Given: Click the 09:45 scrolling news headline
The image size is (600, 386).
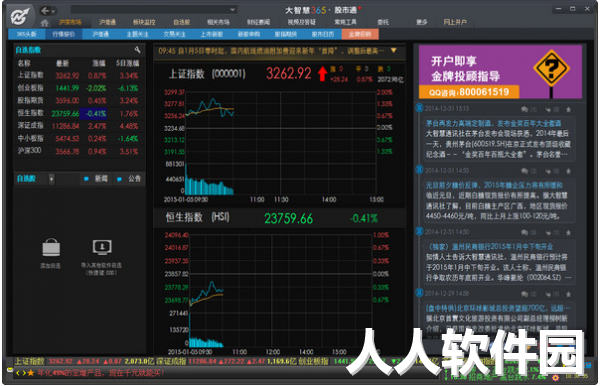Looking at the screenshot, I should click(271, 51).
